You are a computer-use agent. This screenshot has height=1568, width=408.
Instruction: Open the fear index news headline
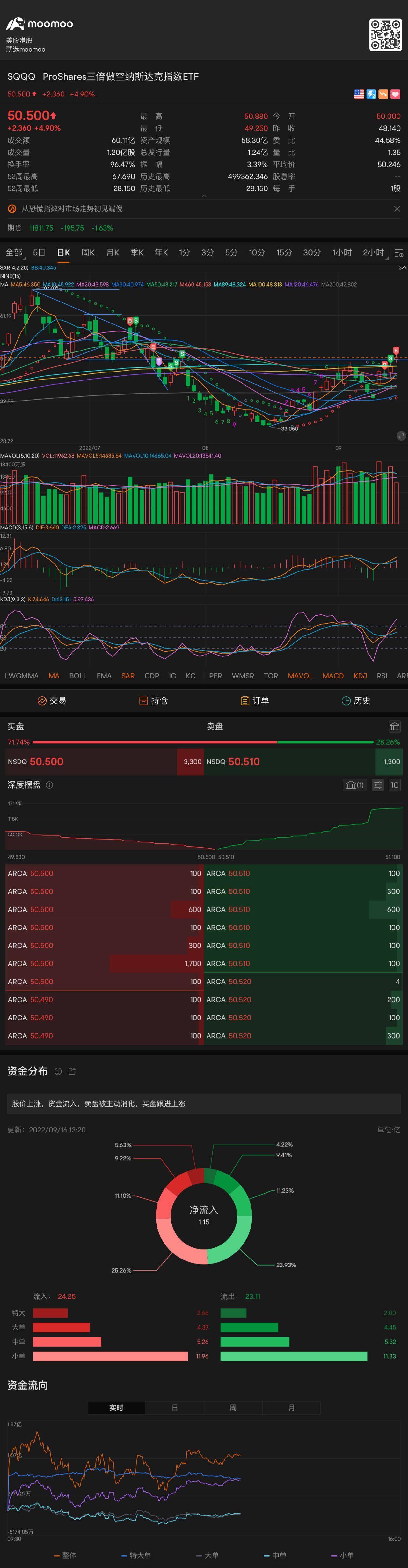[72, 209]
